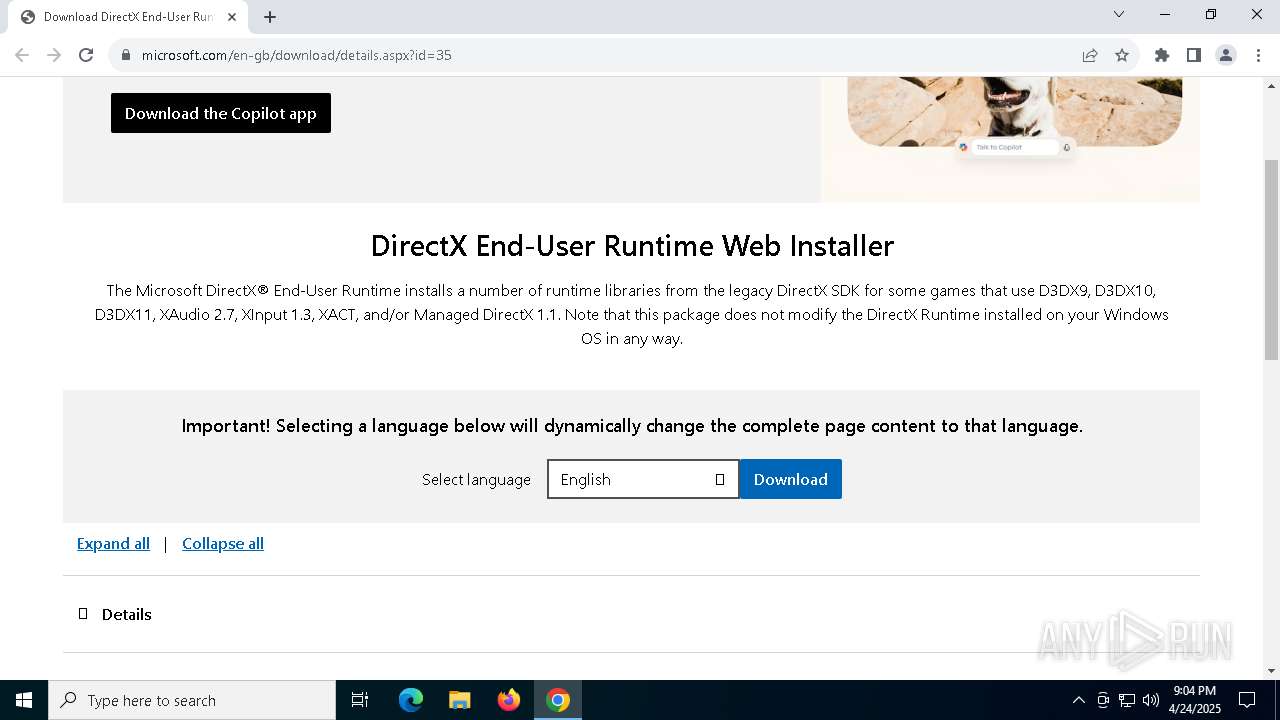Image resolution: width=1280 pixels, height=720 pixels.
Task: Click the scrollbar up arrow
Action: [x=1272, y=85]
